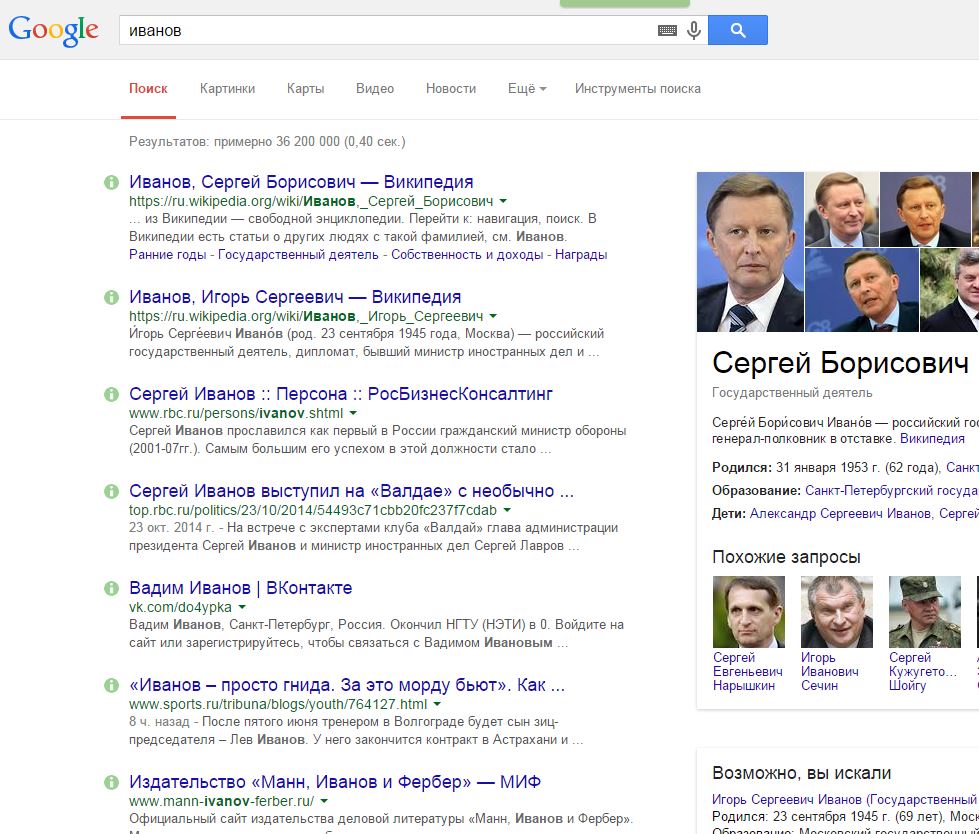Activate voice search microphone icon
The image size is (979, 834).
point(694,30)
